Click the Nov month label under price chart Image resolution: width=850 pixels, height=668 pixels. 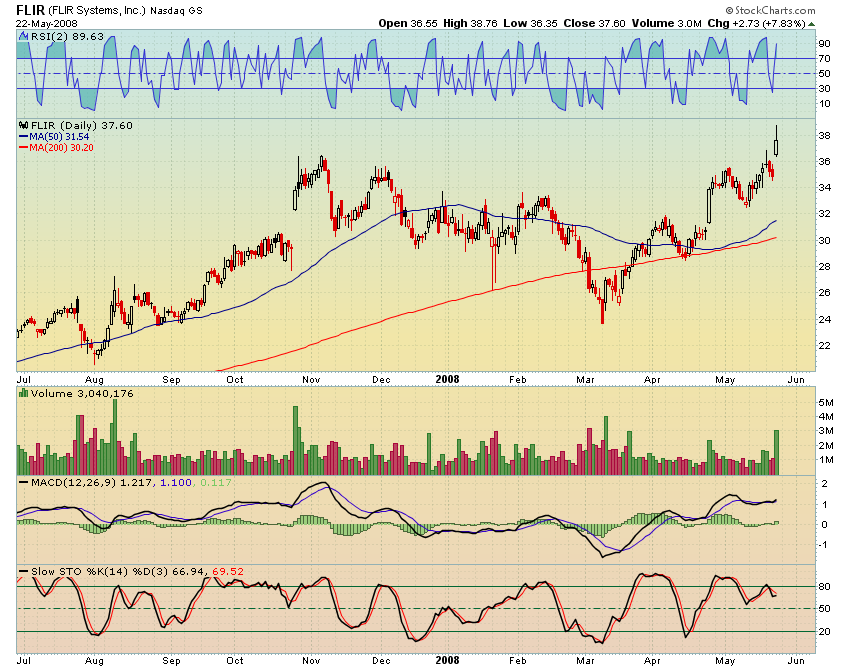pos(311,380)
